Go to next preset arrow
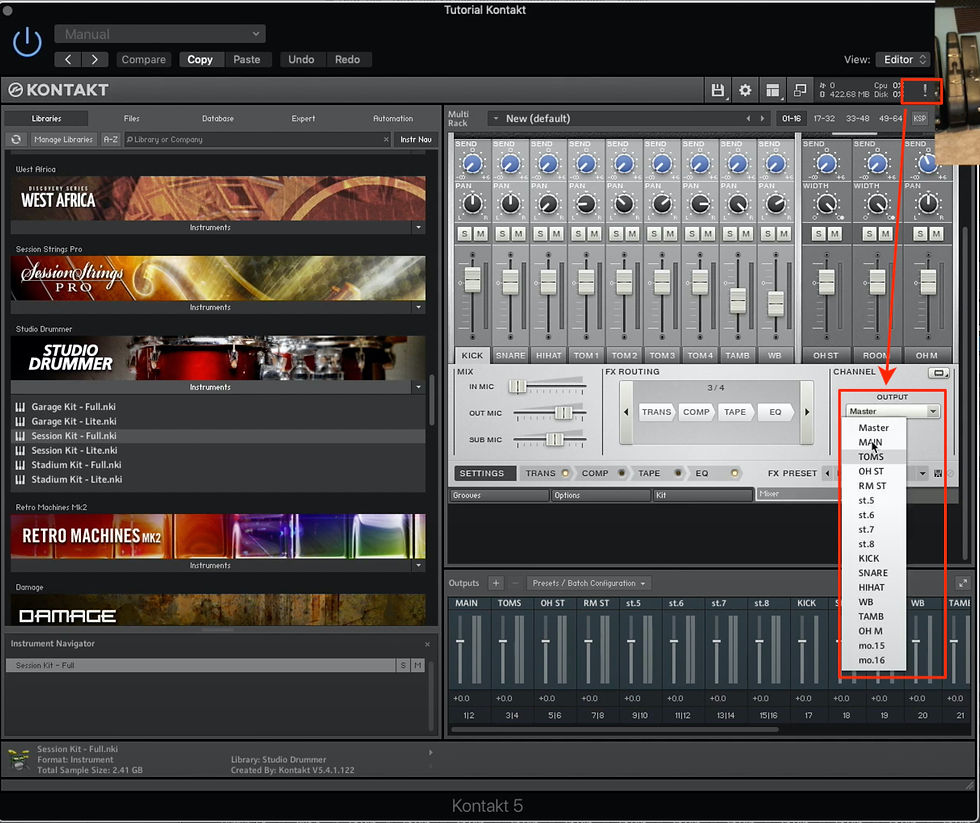This screenshot has width=980, height=823. pyautogui.click(x=94, y=59)
